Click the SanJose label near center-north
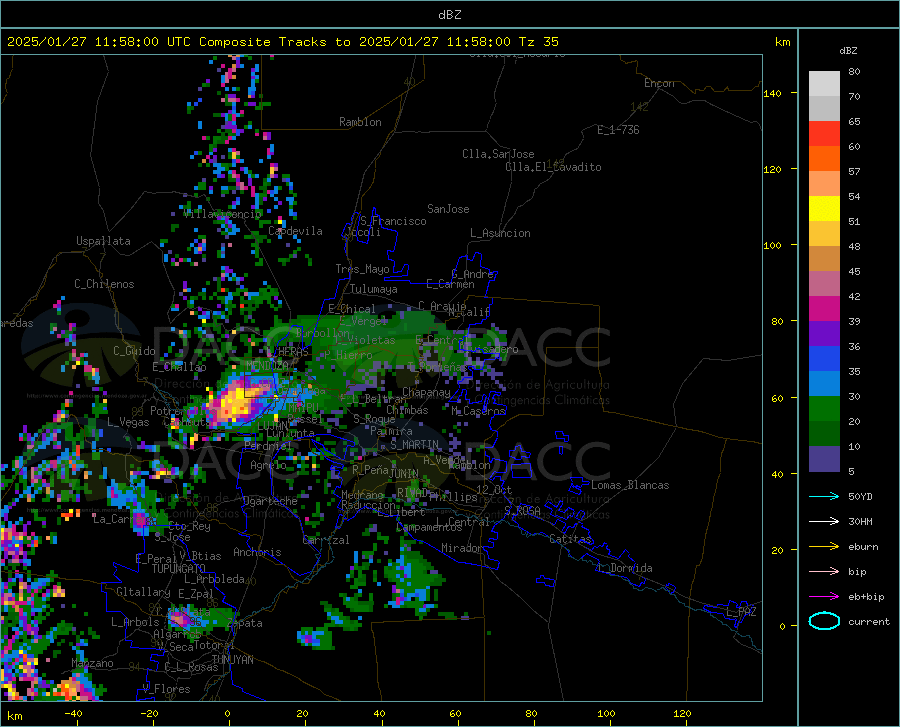900x727 pixels. coord(448,209)
